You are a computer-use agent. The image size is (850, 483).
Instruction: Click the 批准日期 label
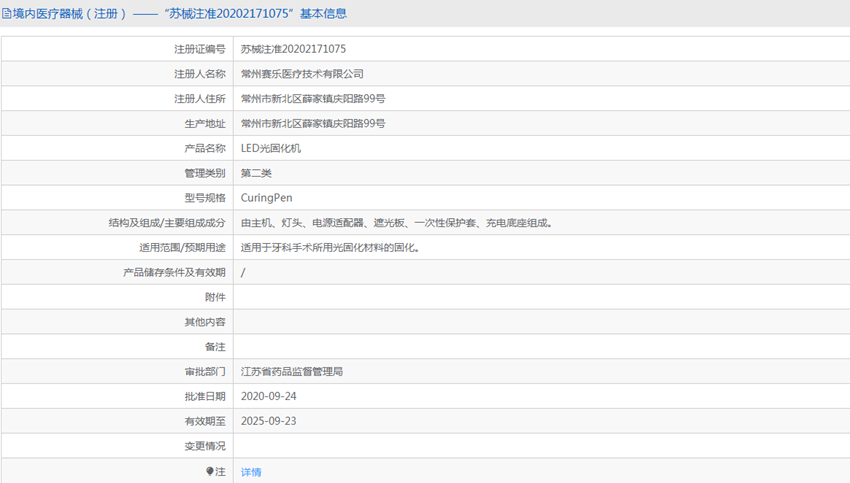tap(205, 396)
